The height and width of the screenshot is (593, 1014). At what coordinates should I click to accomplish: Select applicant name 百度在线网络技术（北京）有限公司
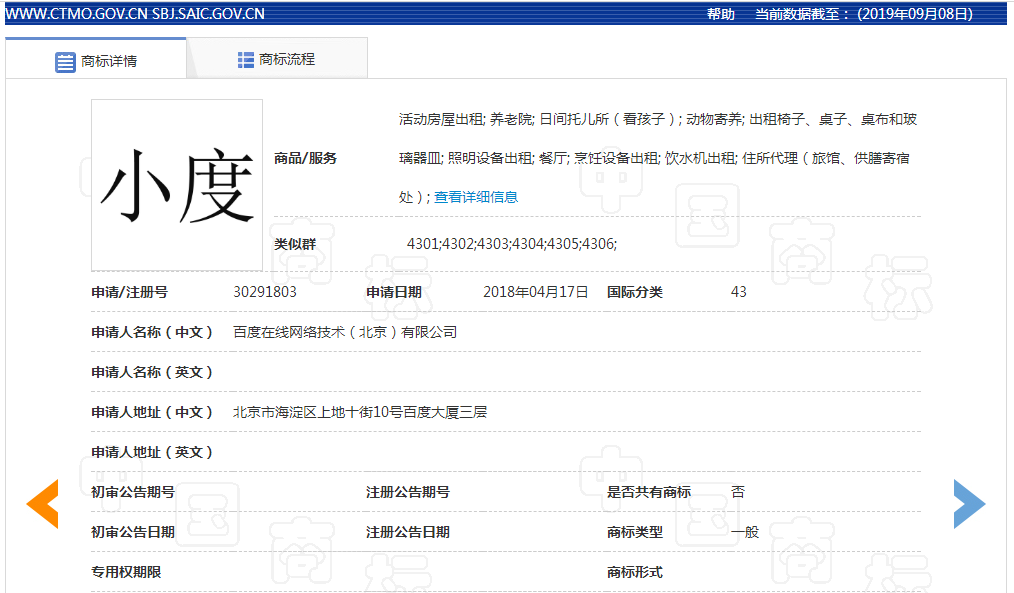click(x=345, y=332)
